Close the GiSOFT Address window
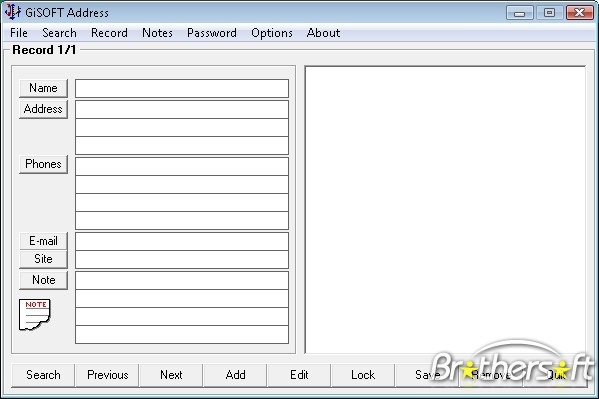This screenshot has width=599, height=399. point(580,13)
